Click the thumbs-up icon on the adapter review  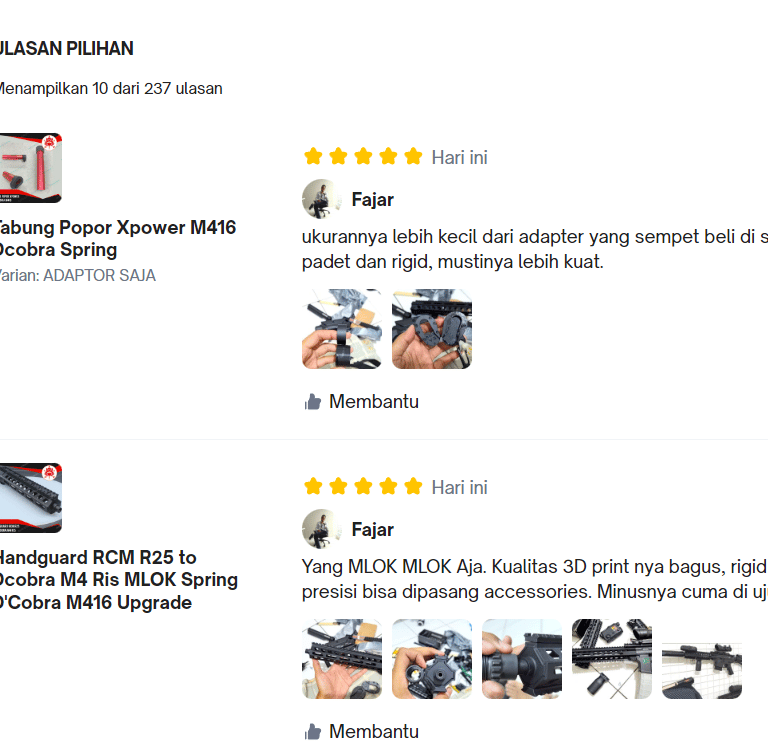pyautogui.click(x=312, y=402)
